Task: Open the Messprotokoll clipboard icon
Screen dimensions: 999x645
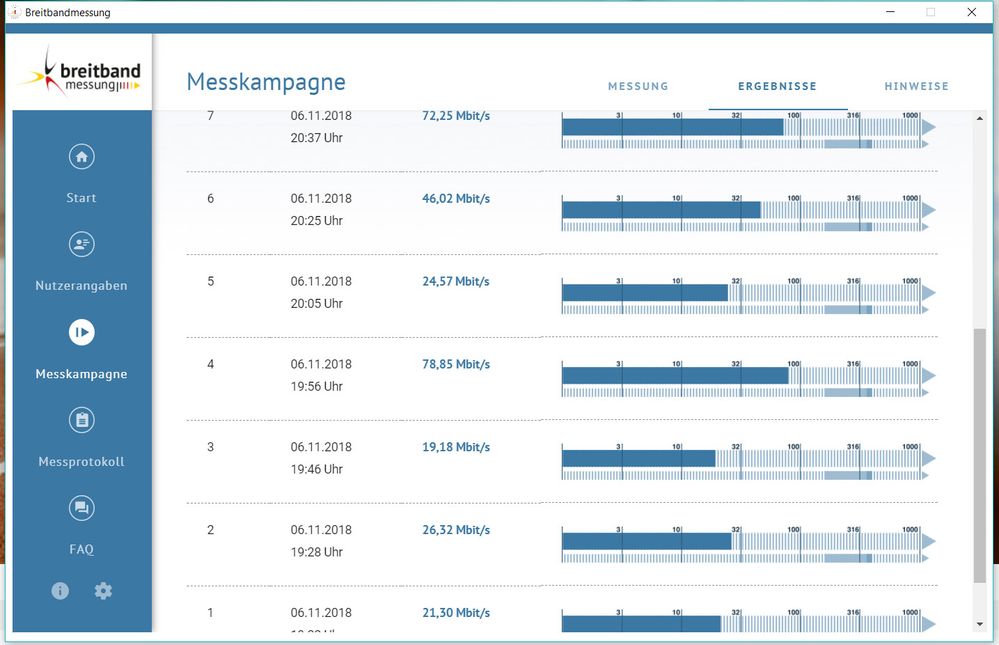Action: pos(82,420)
